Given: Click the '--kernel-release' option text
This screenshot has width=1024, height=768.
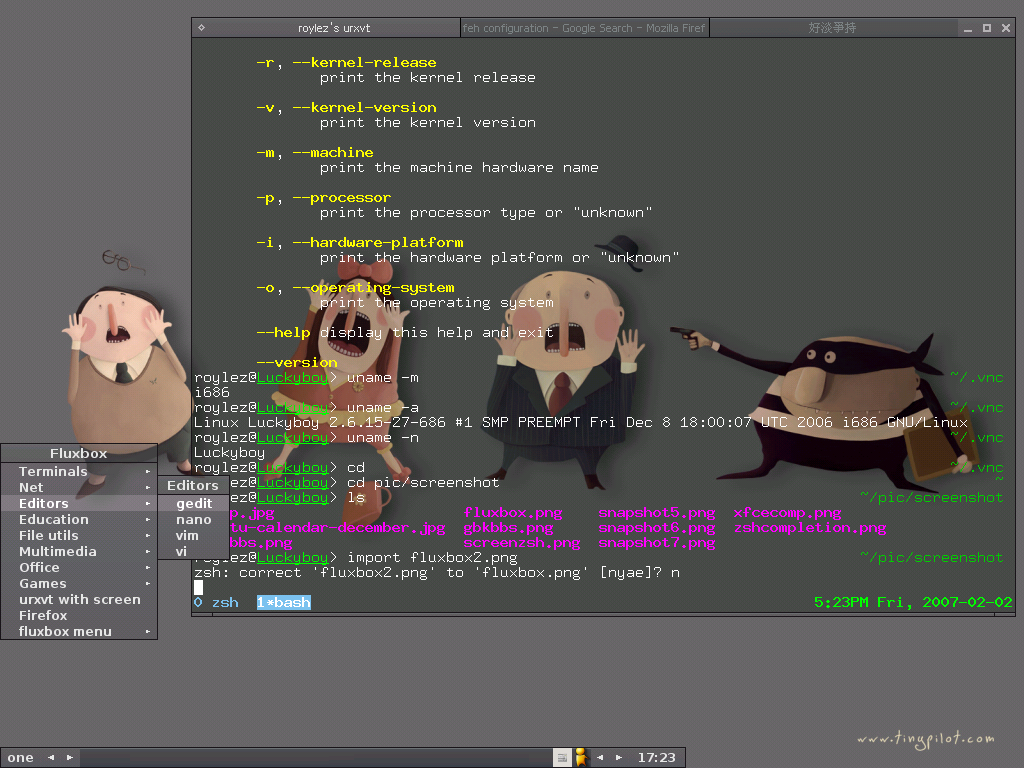Looking at the screenshot, I should 364,63.
